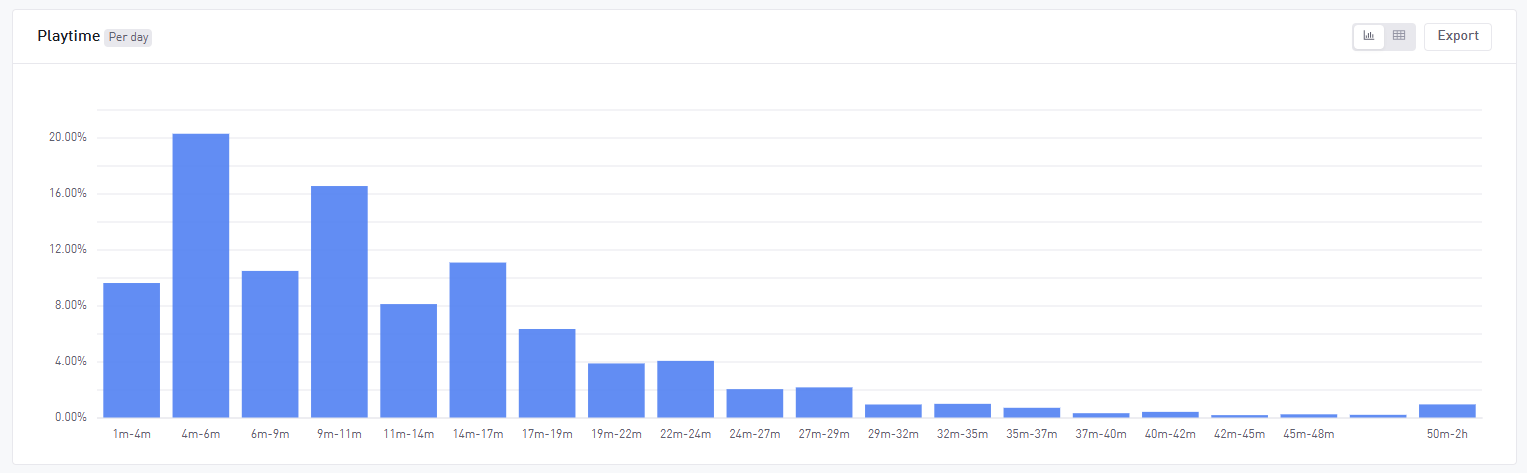
Task: Select the 24m-27m bar
Action: pyautogui.click(x=755, y=403)
